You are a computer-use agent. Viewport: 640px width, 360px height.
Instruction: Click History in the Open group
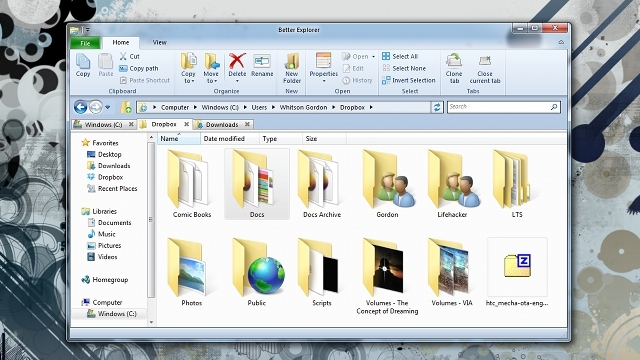tap(358, 80)
